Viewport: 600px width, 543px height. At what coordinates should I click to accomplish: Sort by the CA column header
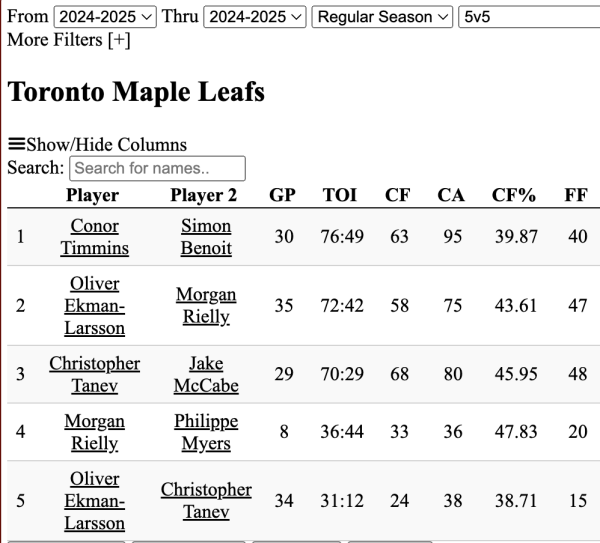point(451,195)
